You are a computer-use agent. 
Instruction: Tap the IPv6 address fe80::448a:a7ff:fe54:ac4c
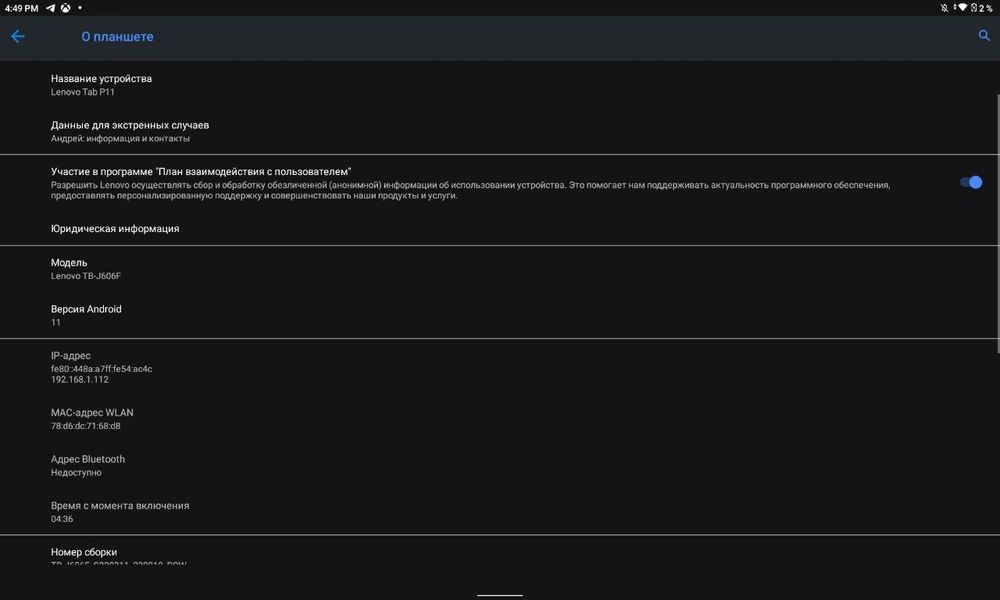pyautogui.click(x=101, y=369)
